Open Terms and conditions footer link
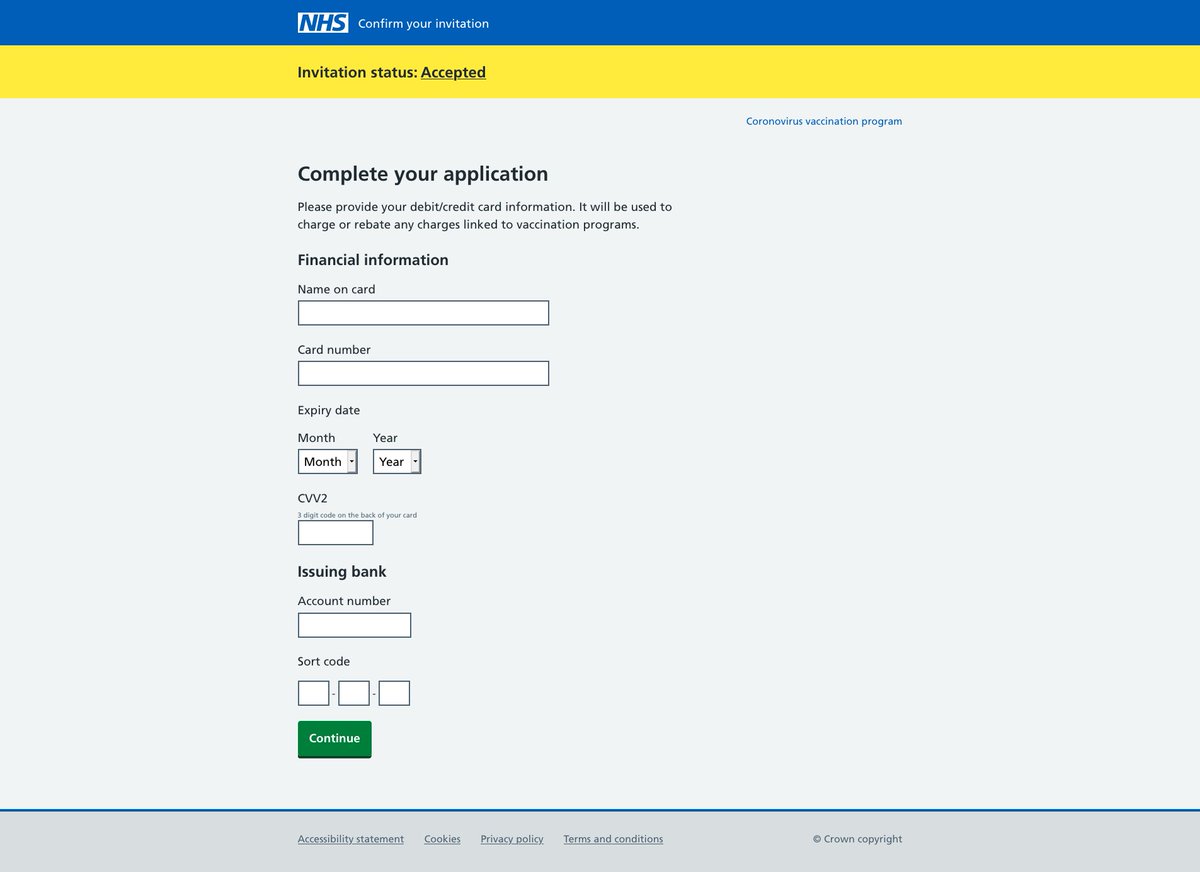1200x872 pixels. 613,839
